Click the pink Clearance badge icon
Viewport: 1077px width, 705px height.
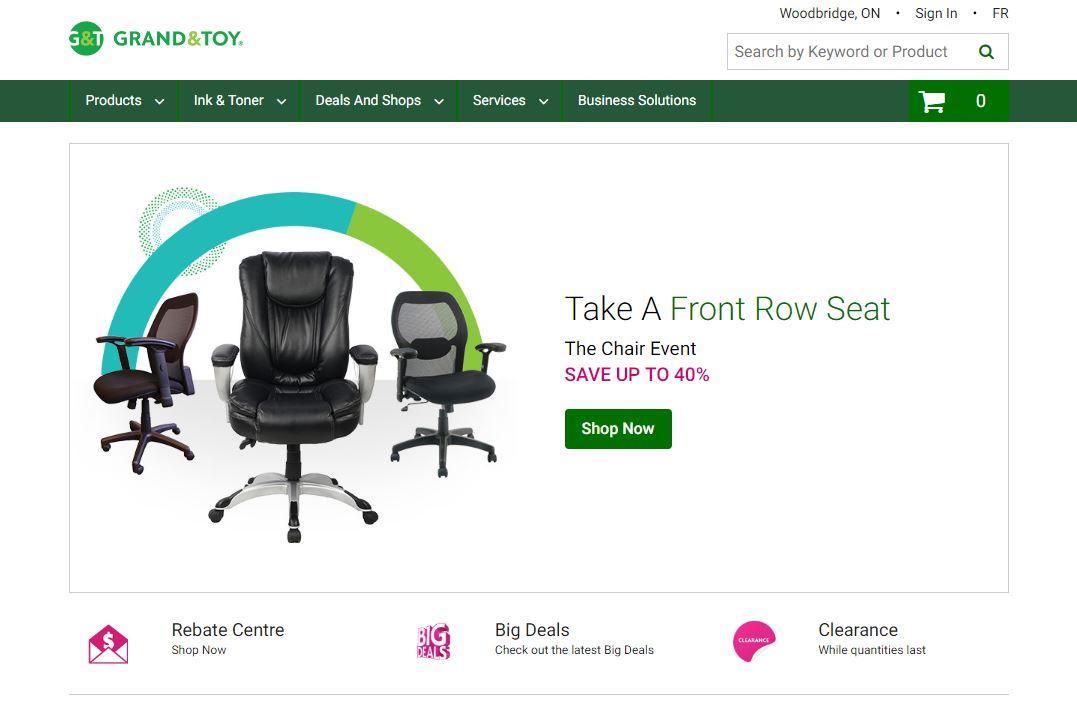pyautogui.click(x=754, y=641)
